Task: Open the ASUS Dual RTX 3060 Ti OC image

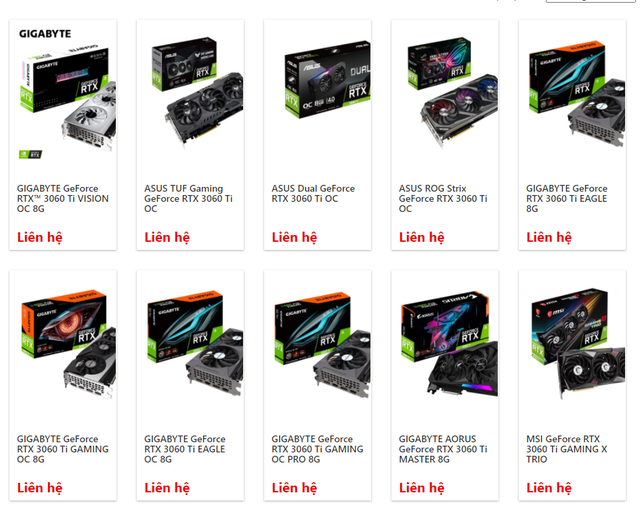Action: pyautogui.click(x=327, y=80)
